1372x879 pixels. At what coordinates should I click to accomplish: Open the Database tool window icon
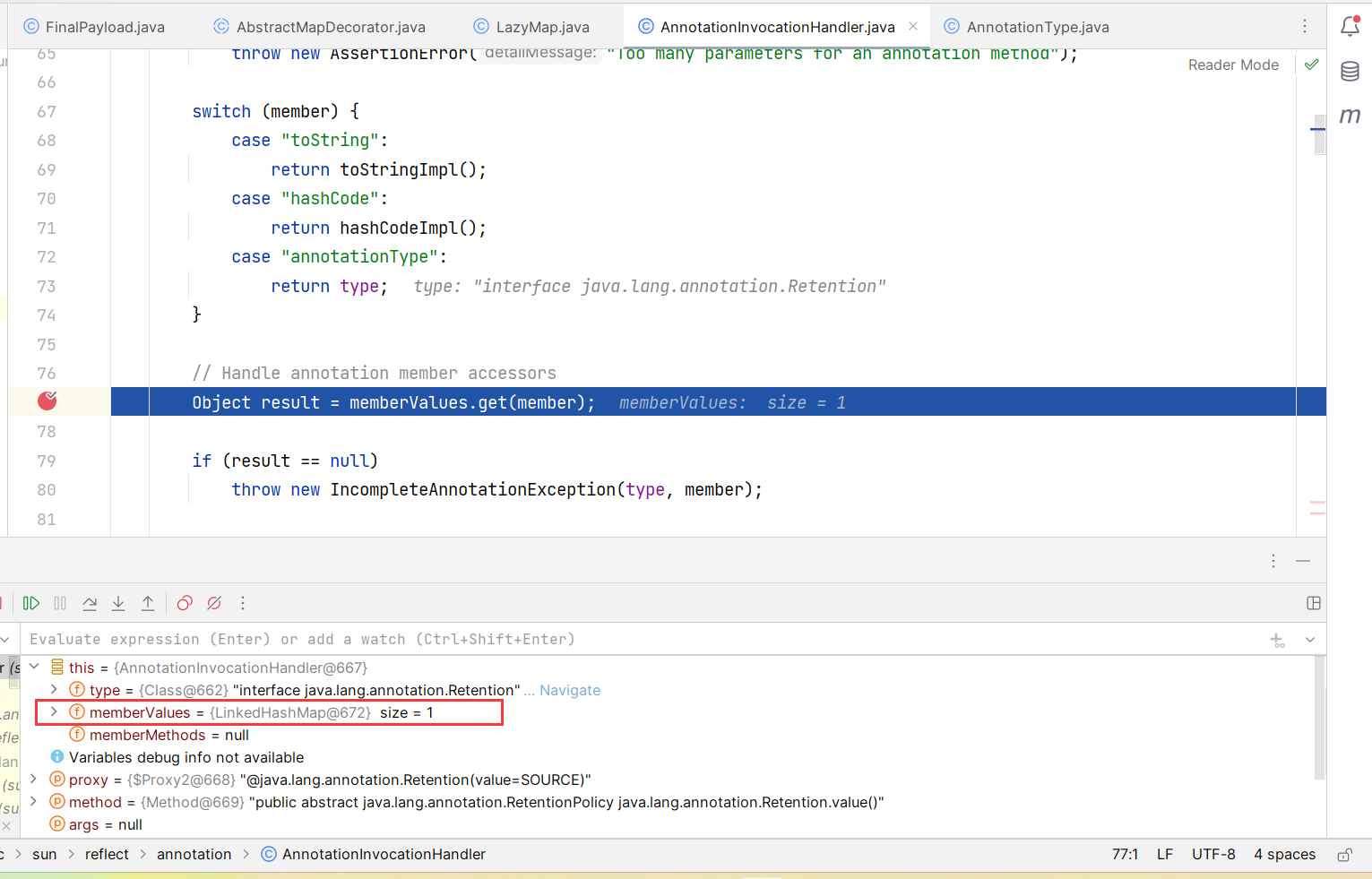(x=1350, y=72)
